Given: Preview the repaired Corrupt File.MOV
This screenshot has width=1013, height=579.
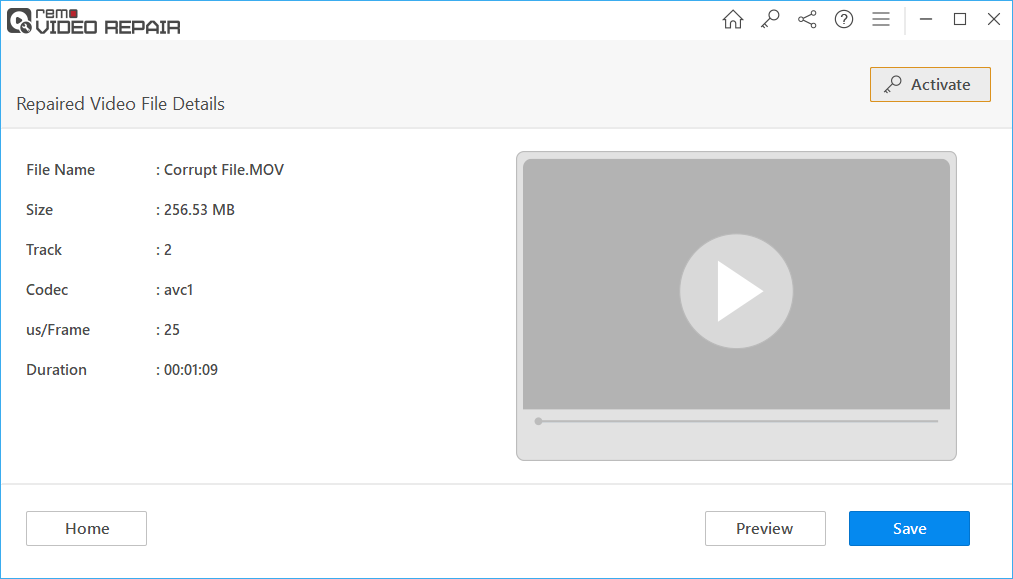Looking at the screenshot, I should coord(765,528).
